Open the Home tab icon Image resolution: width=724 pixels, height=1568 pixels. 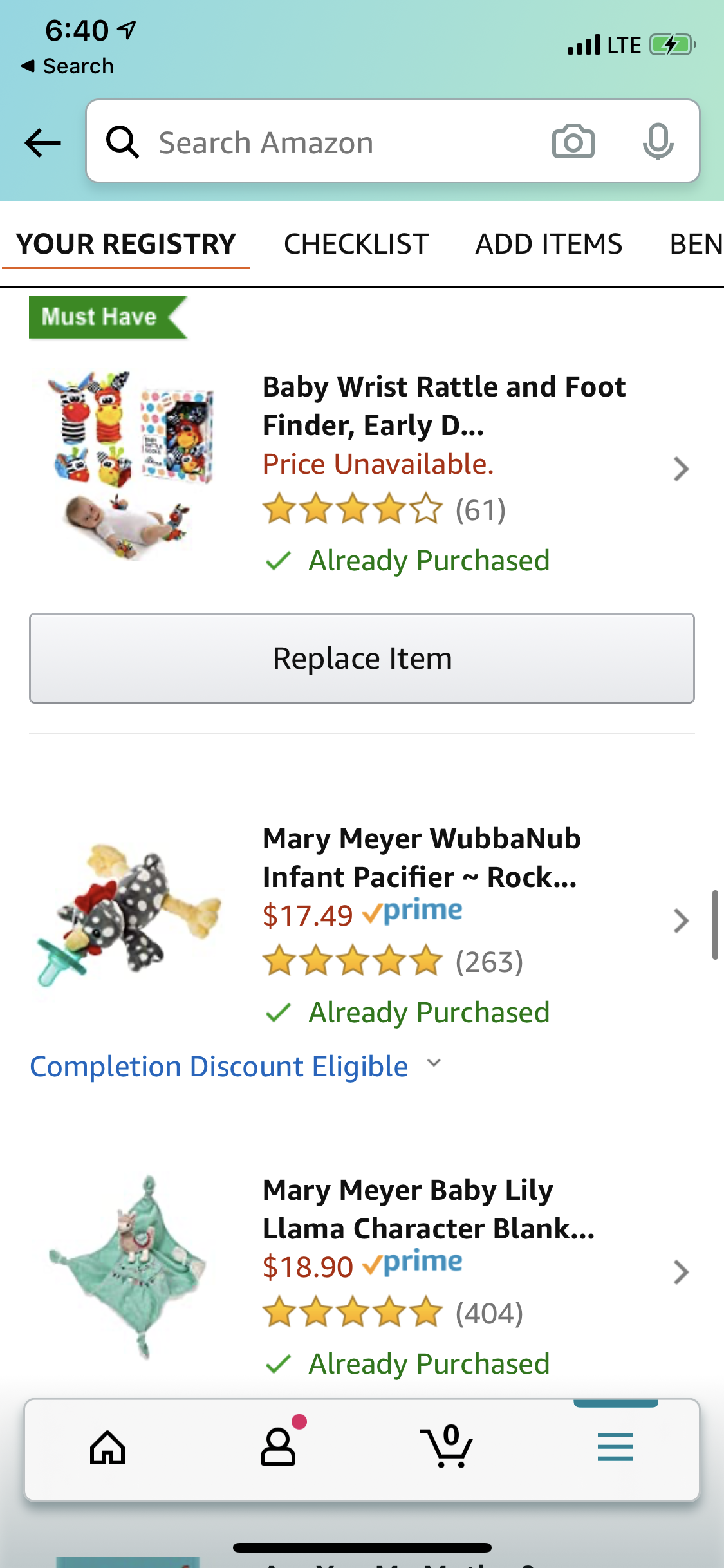click(107, 1448)
